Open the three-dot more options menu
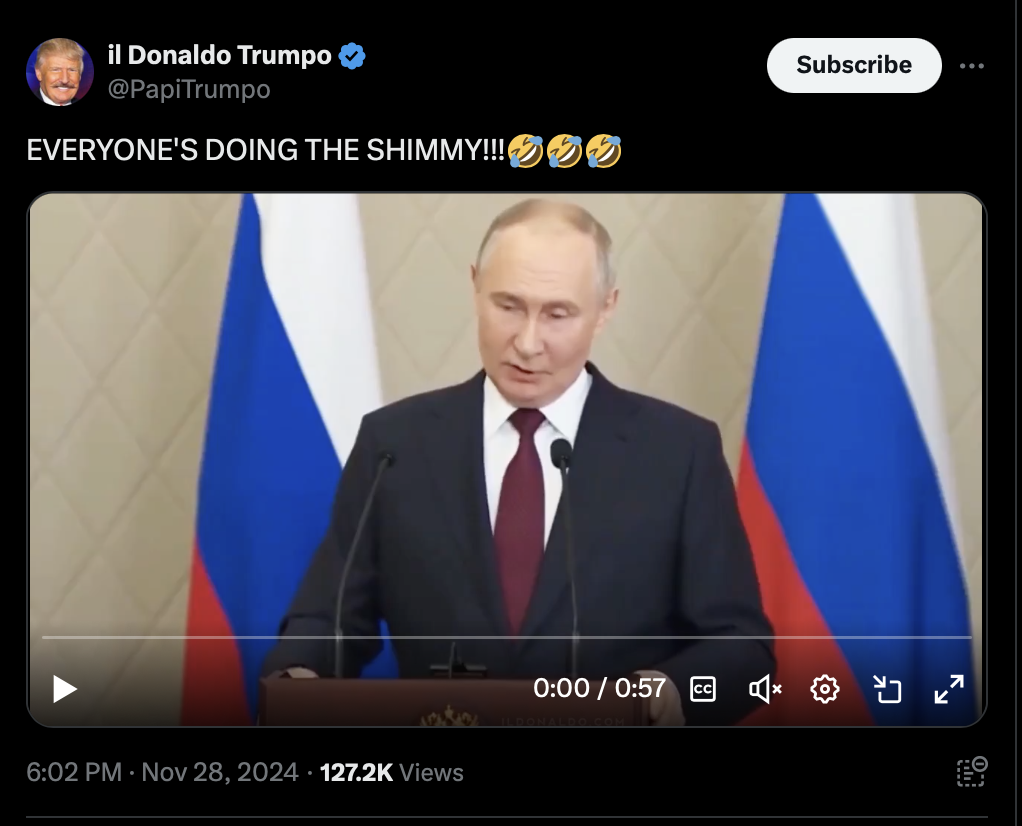The height and width of the screenshot is (826, 1022). (x=971, y=66)
